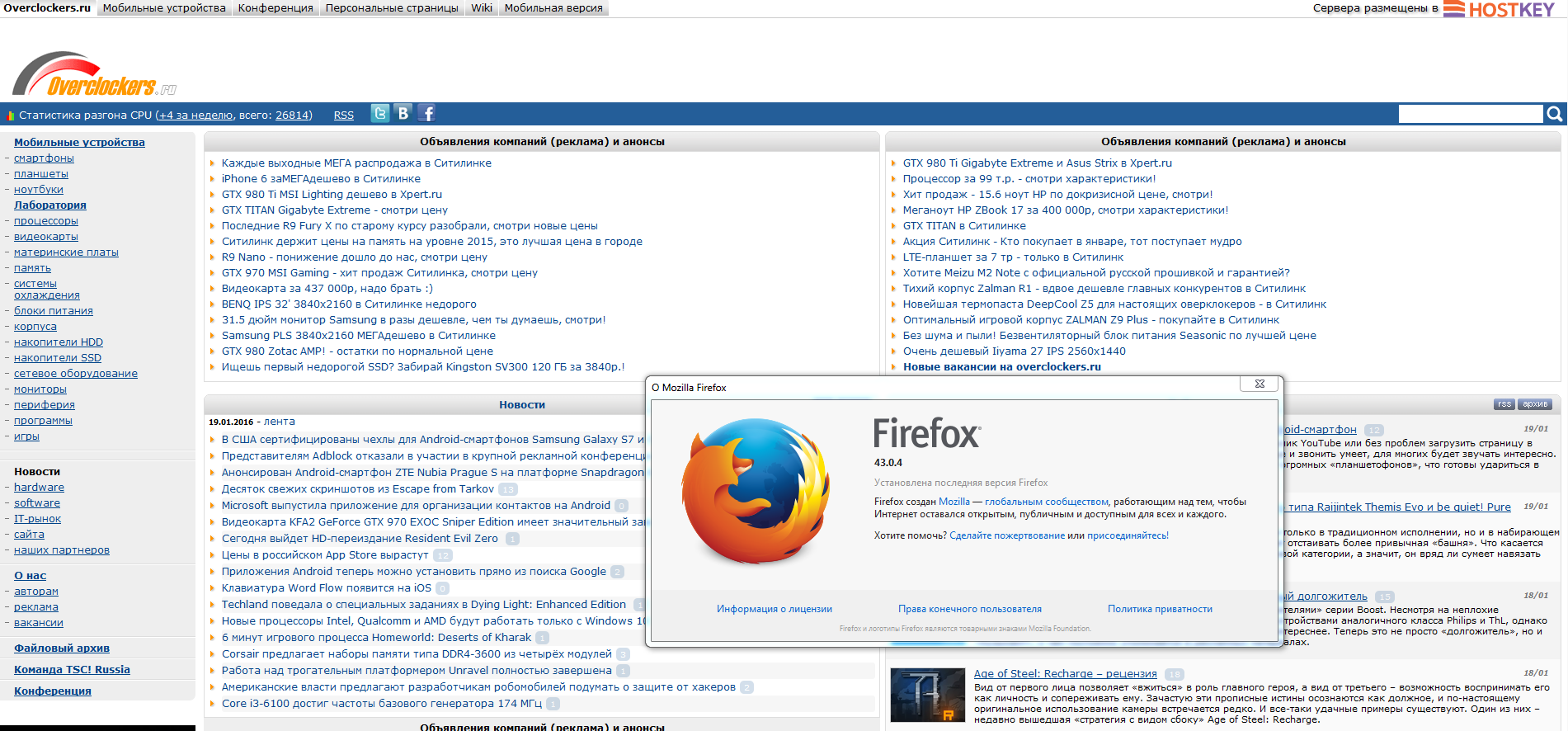Open 'Права конечного пользователя' link
Image resolution: width=1568 pixels, height=731 pixels.
(x=970, y=609)
